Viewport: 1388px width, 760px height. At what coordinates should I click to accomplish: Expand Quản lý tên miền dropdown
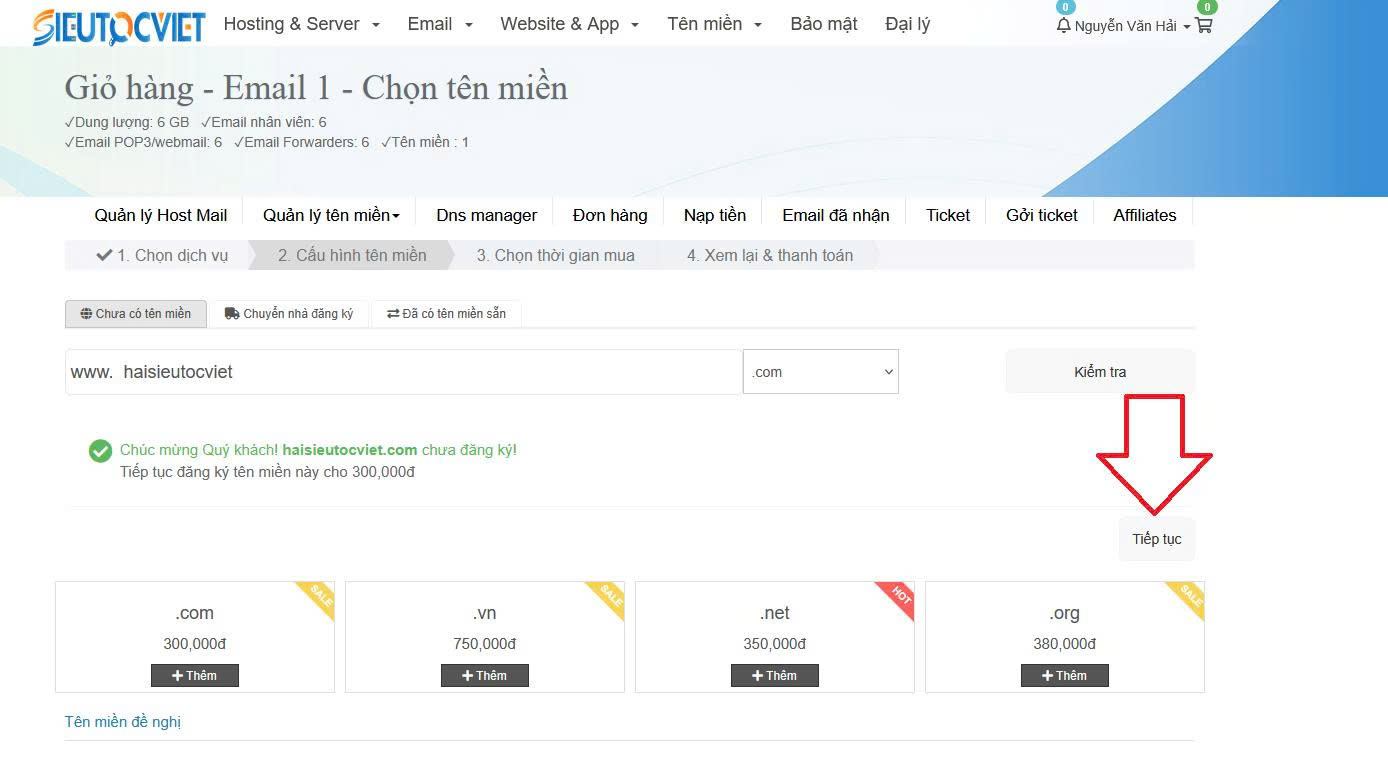(x=331, y=215)
